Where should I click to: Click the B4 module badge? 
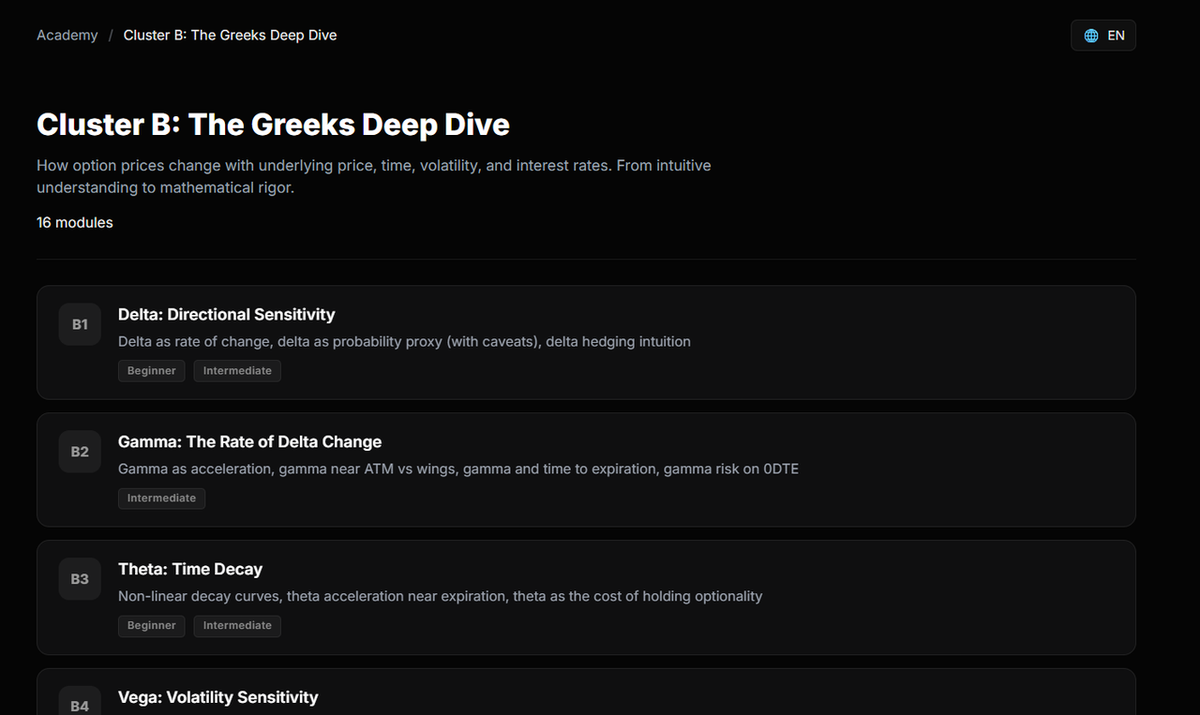tap(80, 700)
